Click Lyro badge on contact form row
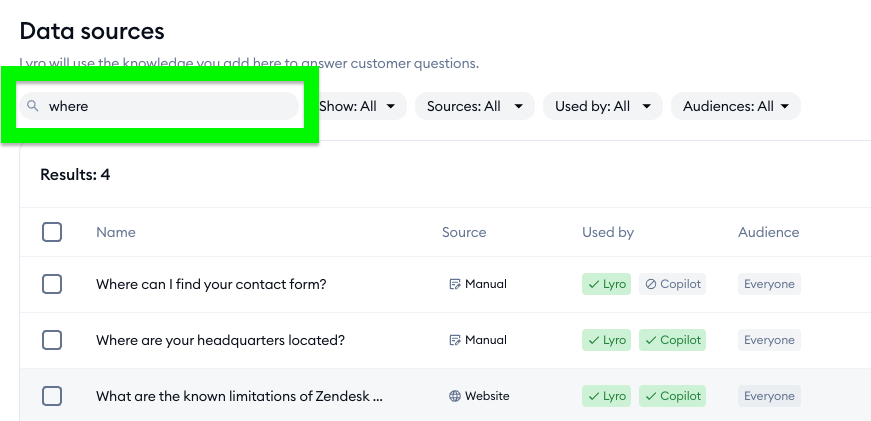Viewport: 871px width, 421px height. point(607,284)
